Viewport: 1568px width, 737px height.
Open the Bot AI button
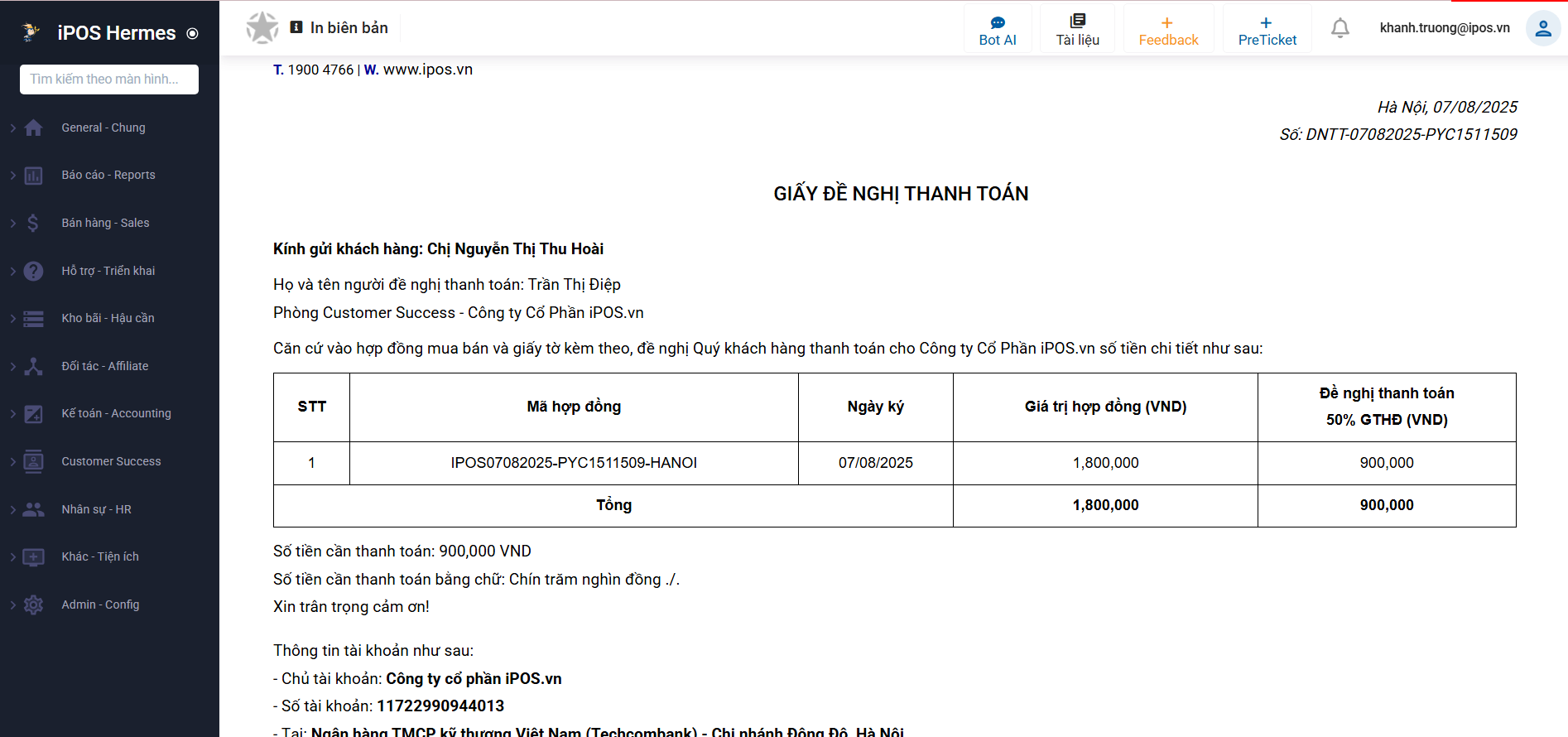click(998, 30)
